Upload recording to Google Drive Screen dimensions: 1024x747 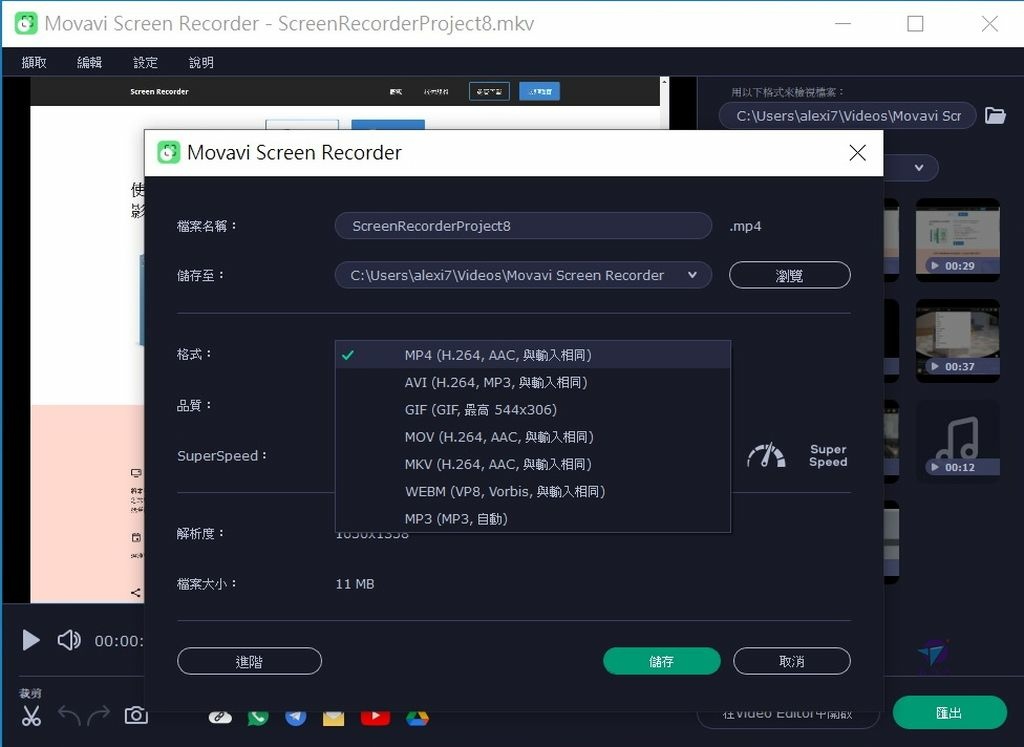(x=417, y=718)
